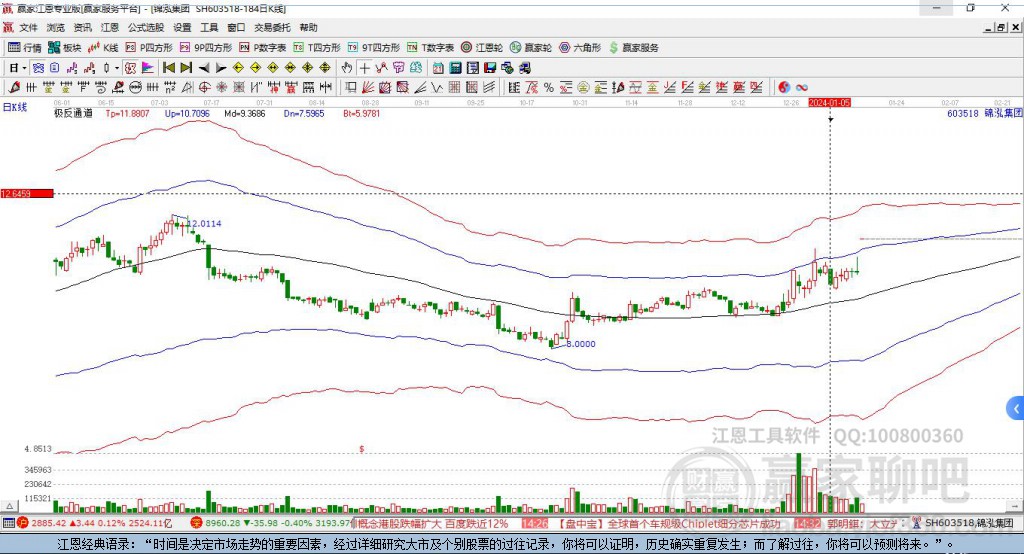This screenshot has height=554, width=1024.
Task: Open the 江恩 menu
Action: (110, 27)
